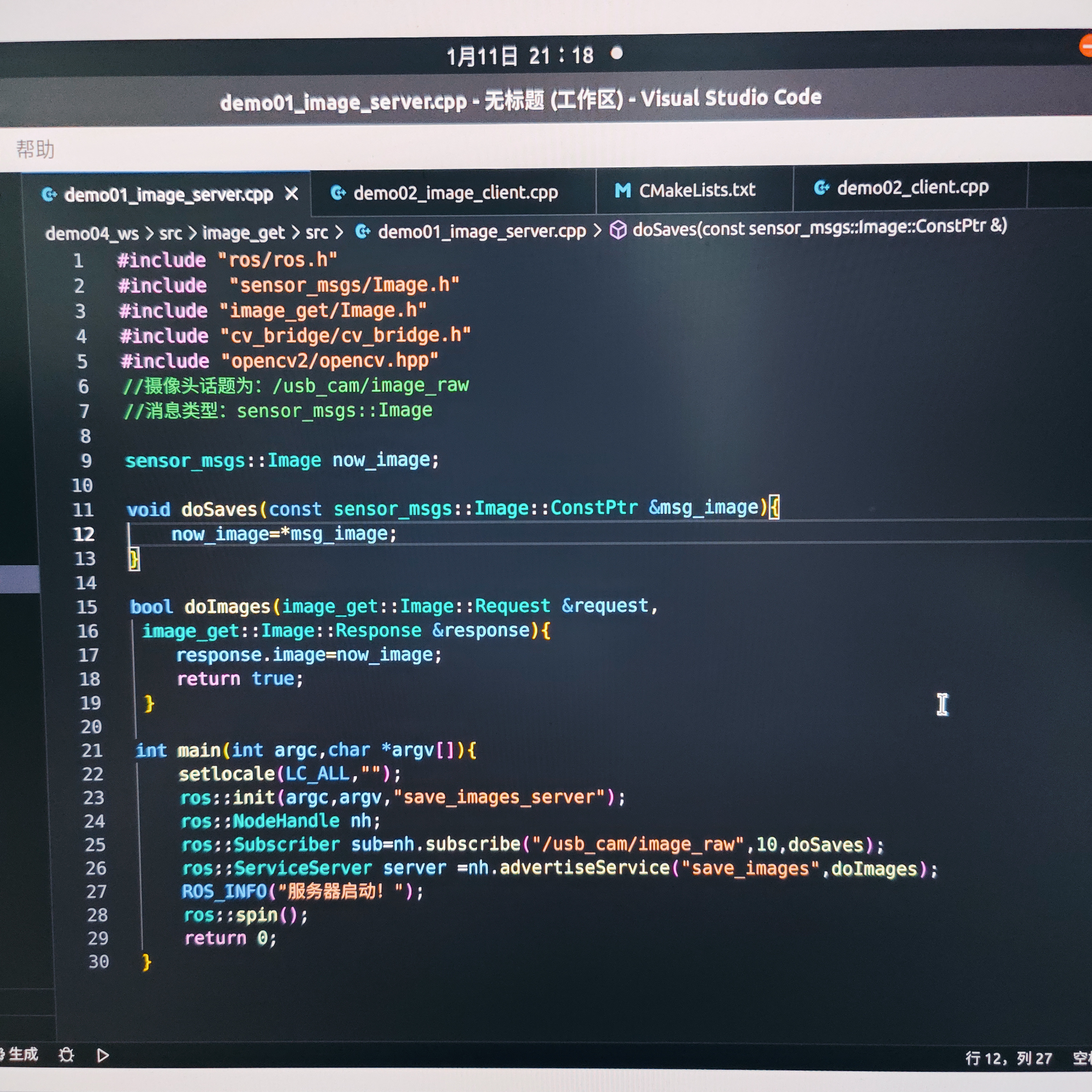Click the run play icon in status bar
The height and width of the screenshot is (1092, 1092).
[102, 1055]
